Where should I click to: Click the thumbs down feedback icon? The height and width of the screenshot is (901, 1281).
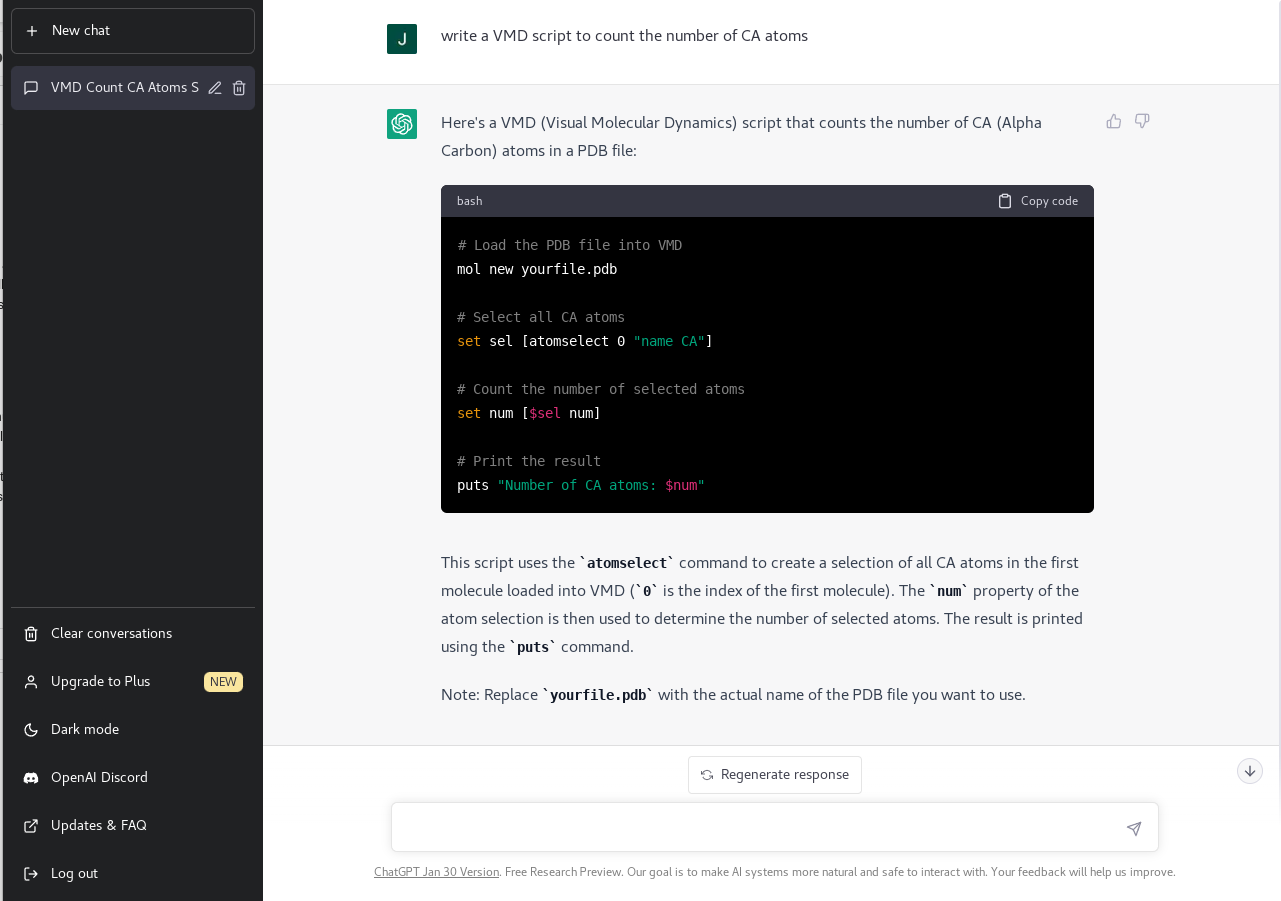[1142, 121]
